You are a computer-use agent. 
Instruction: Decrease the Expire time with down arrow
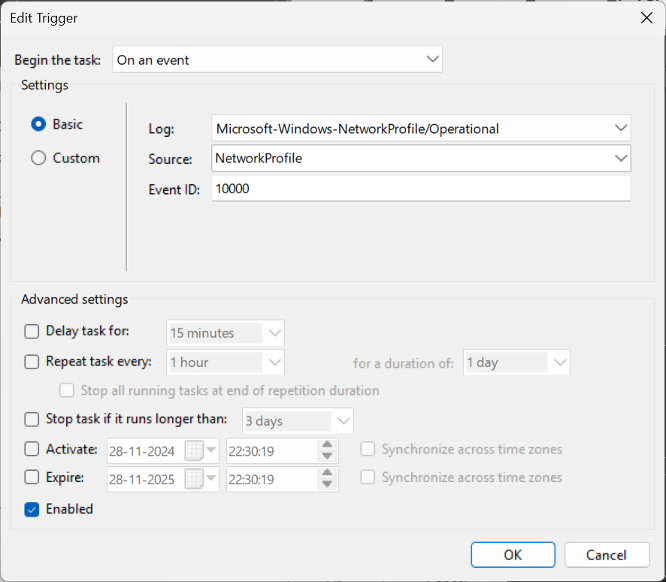point(327,484)
